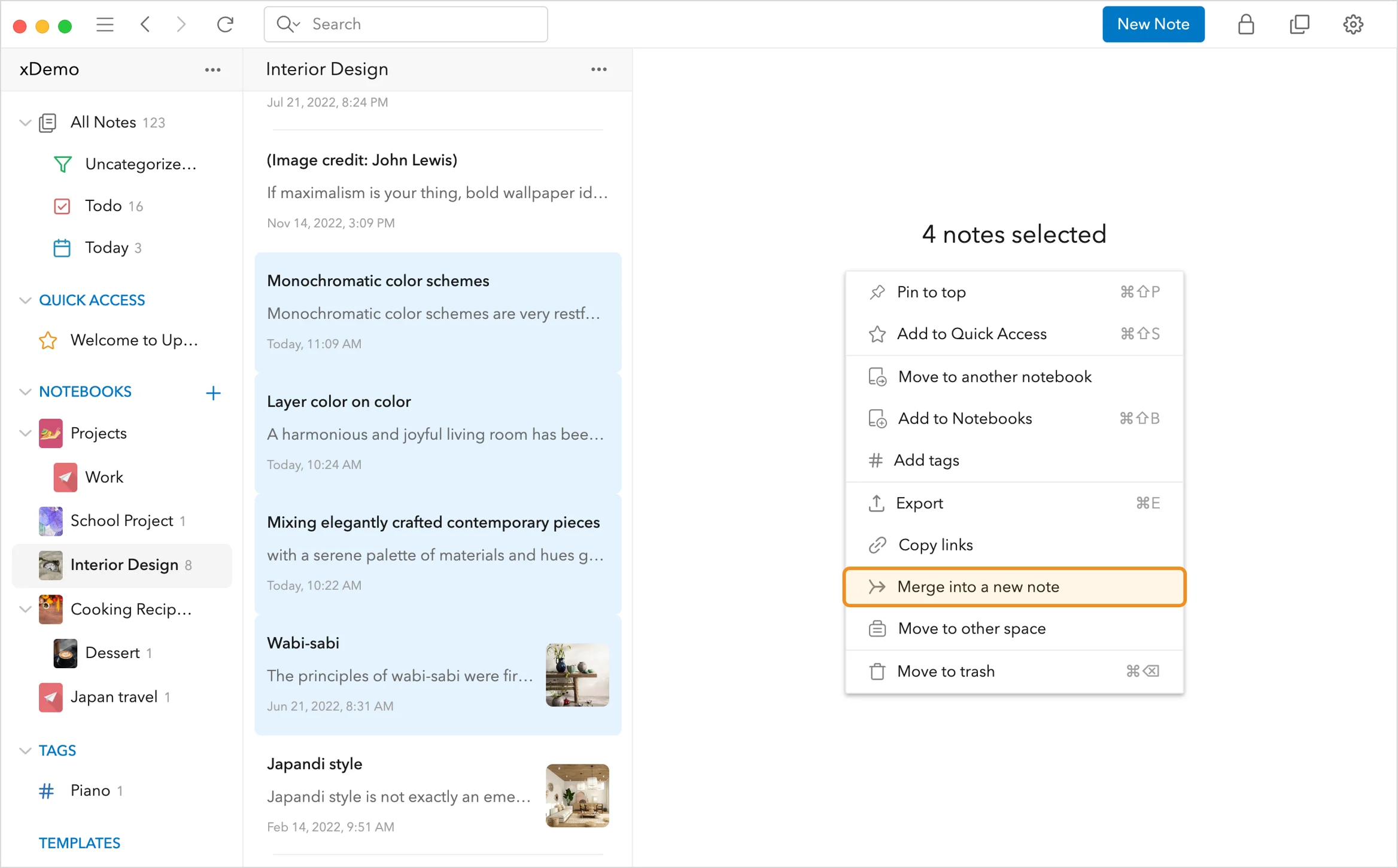Image resolution: width=1398 pixels, height=868 pixels.
Task: Go back with left arrow
Action: tap(145, 25)
